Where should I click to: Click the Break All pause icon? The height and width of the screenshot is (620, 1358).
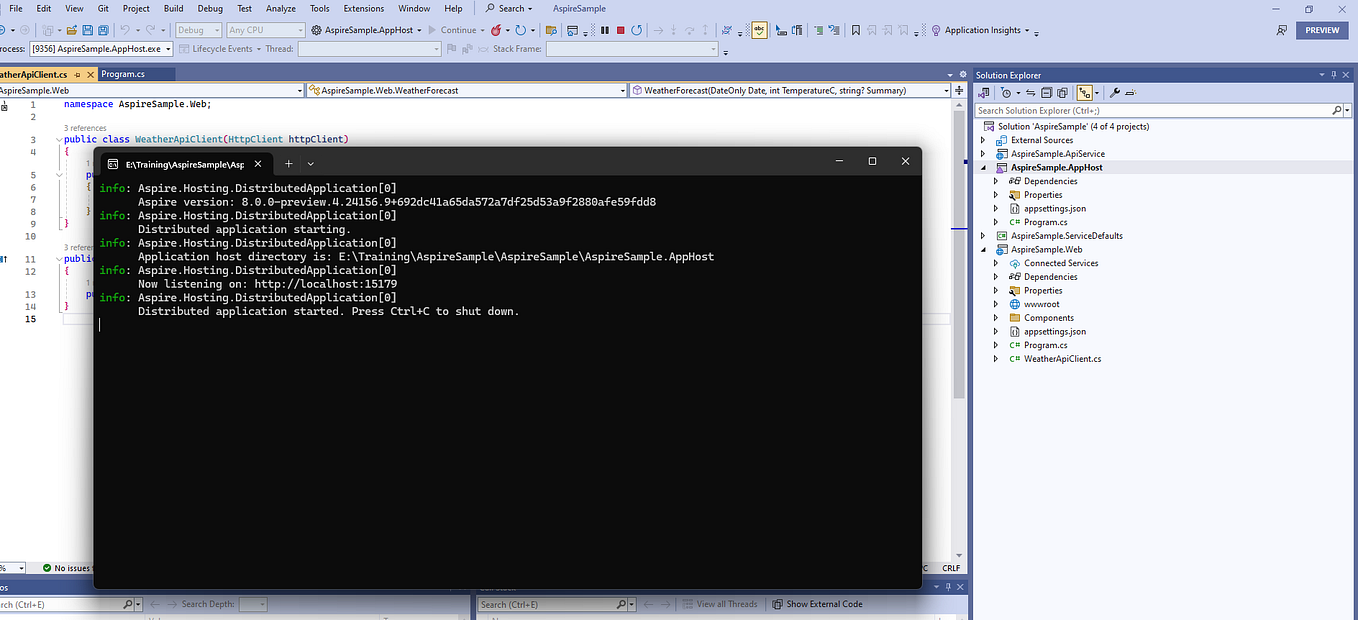[x=605, y=30]
